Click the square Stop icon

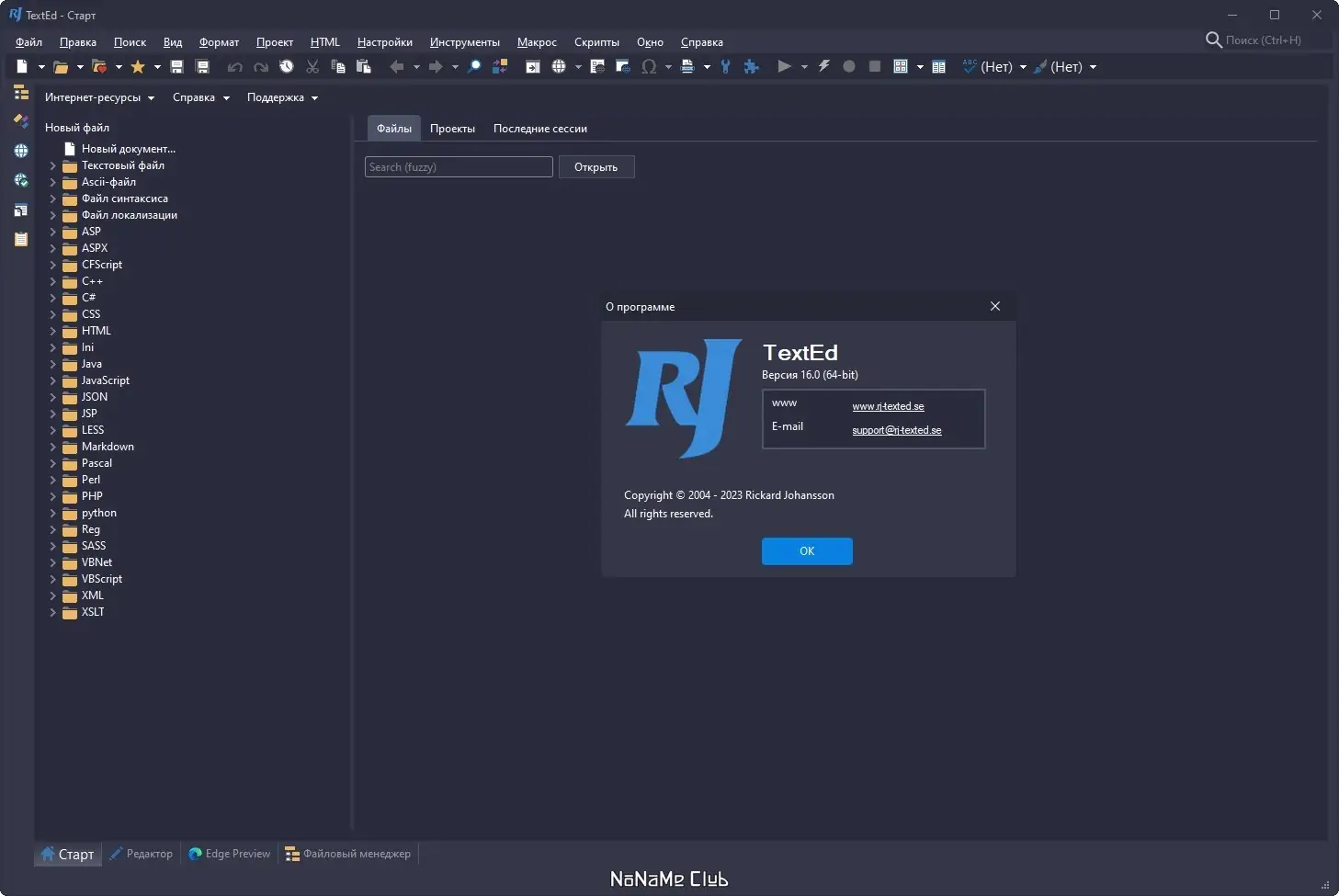[x=875, y=66]
